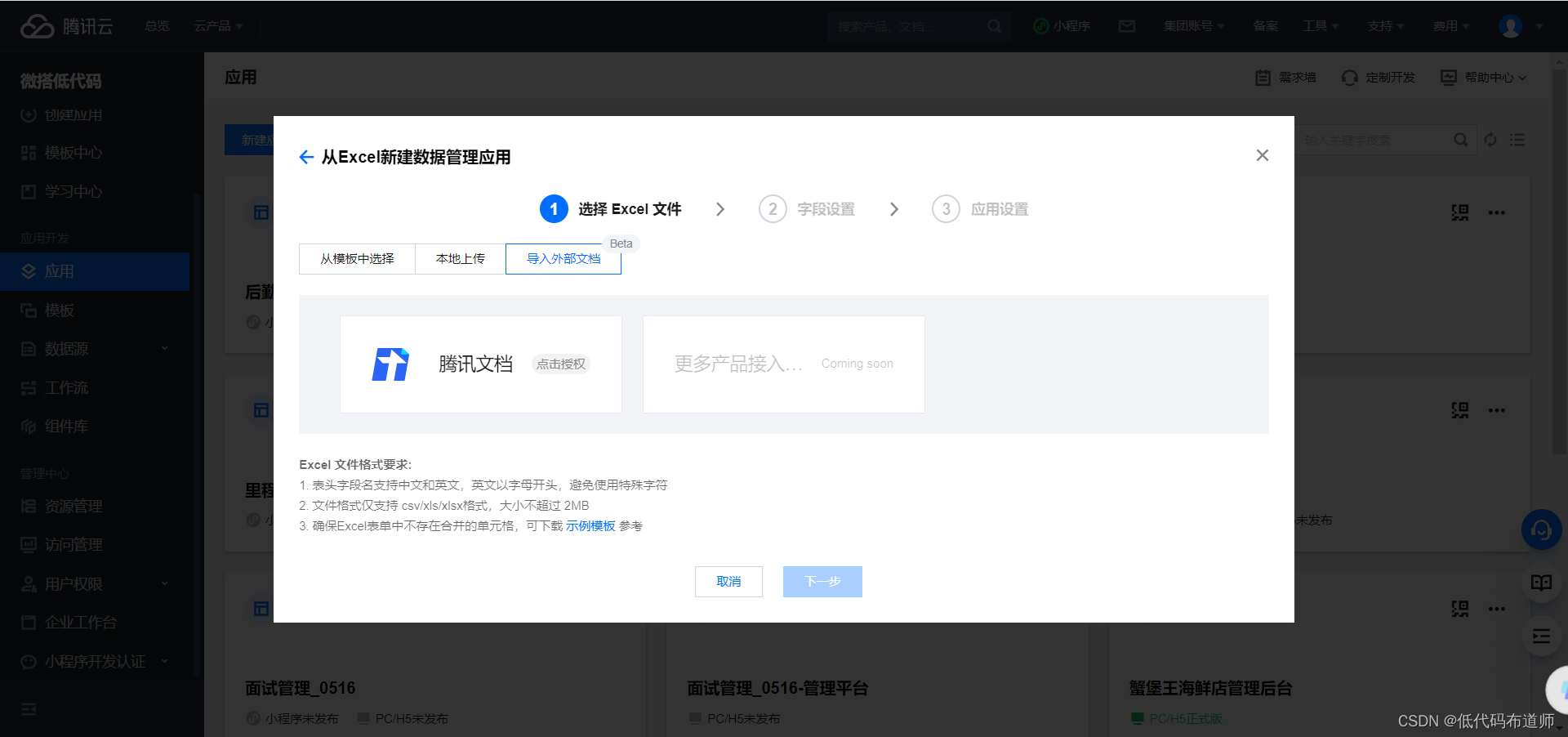Click the back arrow in dialog header
The height and width of the screenshot is (737, 1568).
click(x=306, y=157)
